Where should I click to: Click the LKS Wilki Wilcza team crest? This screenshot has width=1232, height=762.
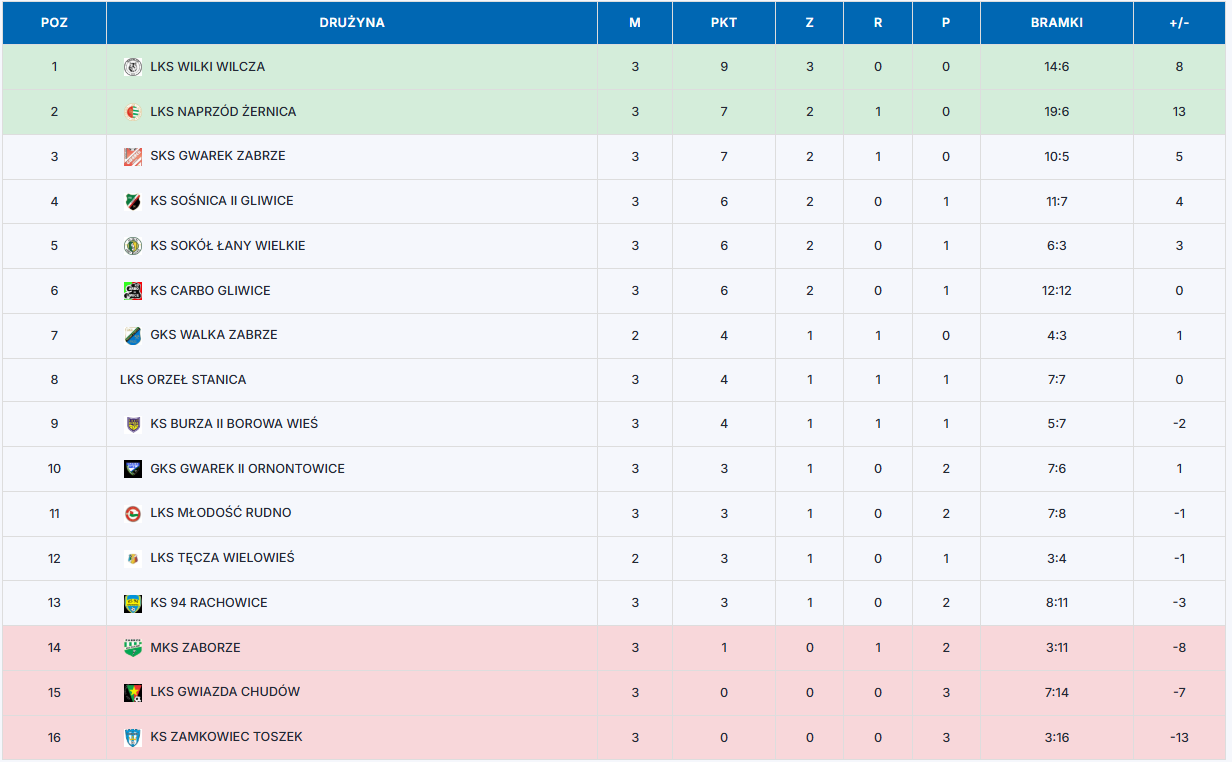tap(133, 67)
